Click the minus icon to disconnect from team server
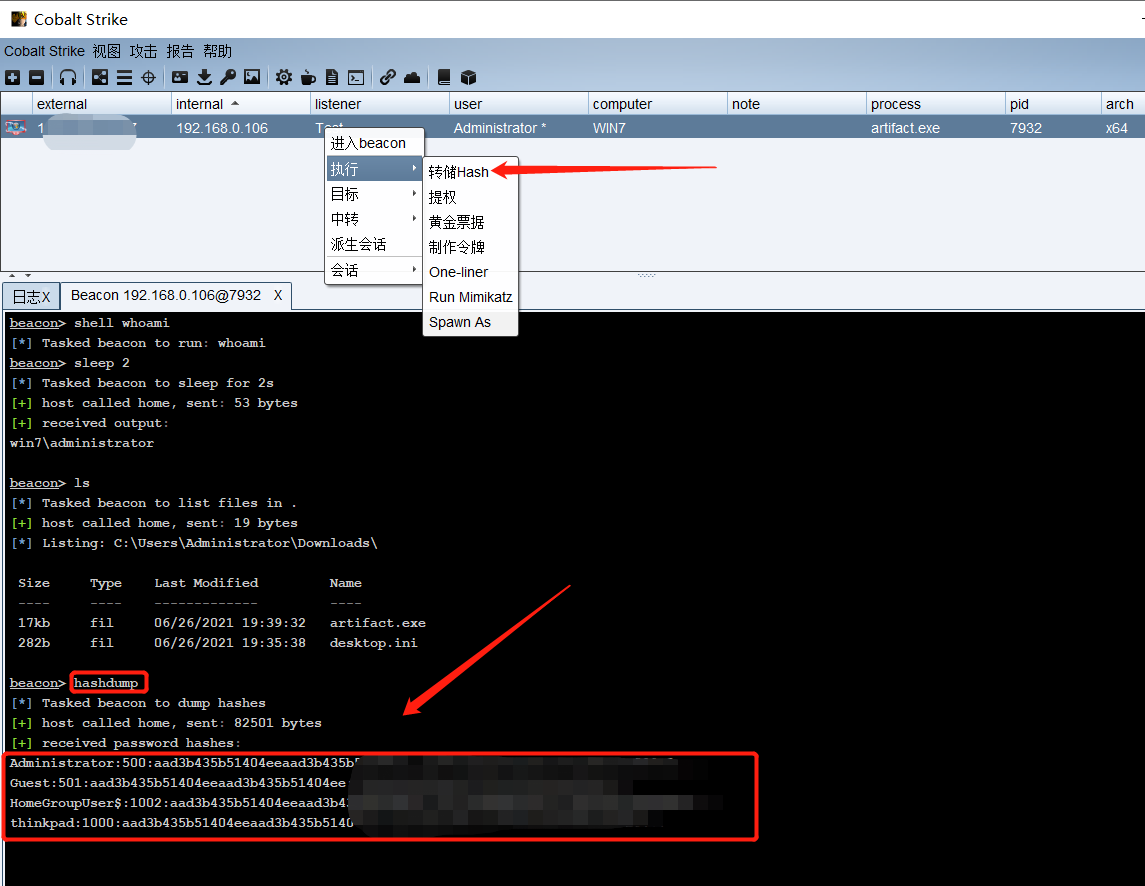1145x886 pixels. pyautogui.click(x=37, y=77)
